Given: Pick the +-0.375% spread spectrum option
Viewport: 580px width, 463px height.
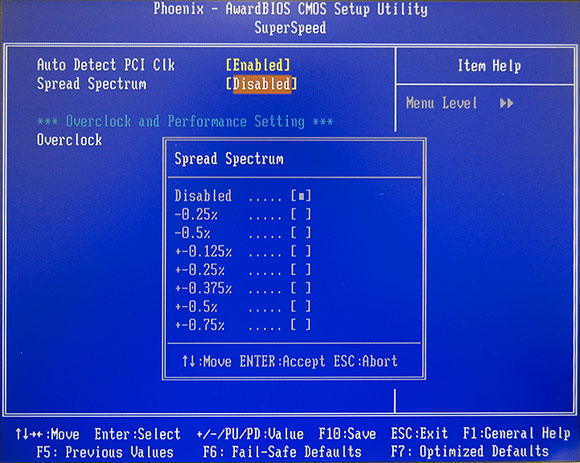Looking at the screenshot, I should click(x=243, y=288).
